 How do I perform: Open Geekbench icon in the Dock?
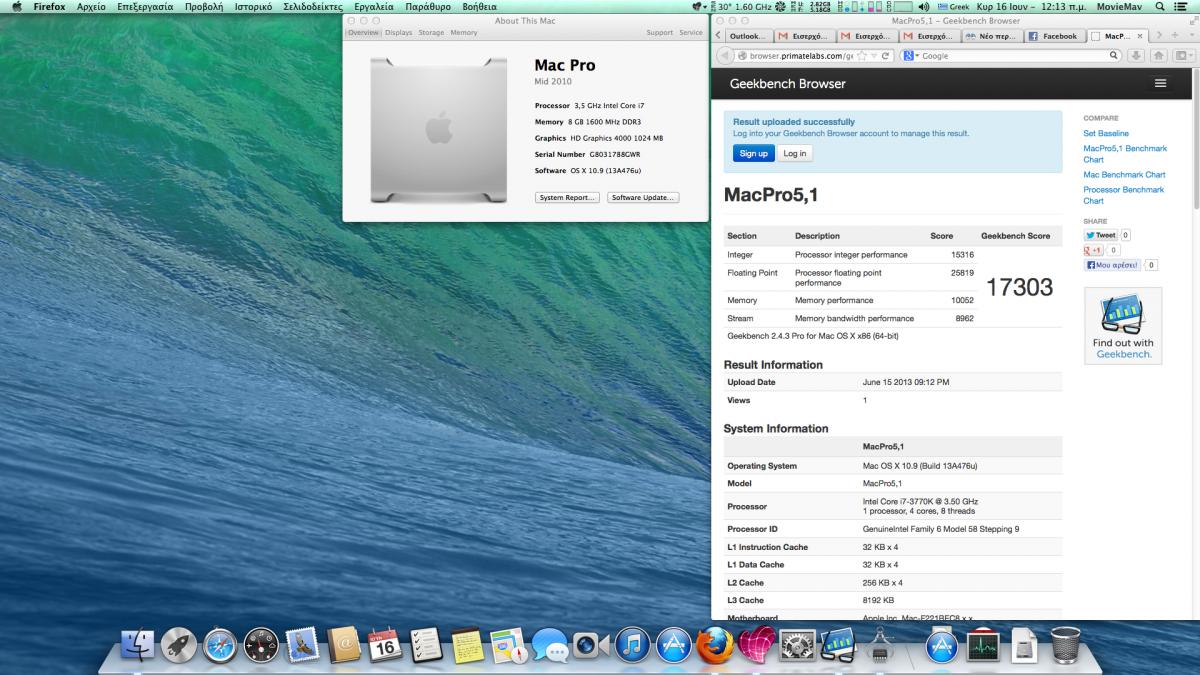(839, 645)
